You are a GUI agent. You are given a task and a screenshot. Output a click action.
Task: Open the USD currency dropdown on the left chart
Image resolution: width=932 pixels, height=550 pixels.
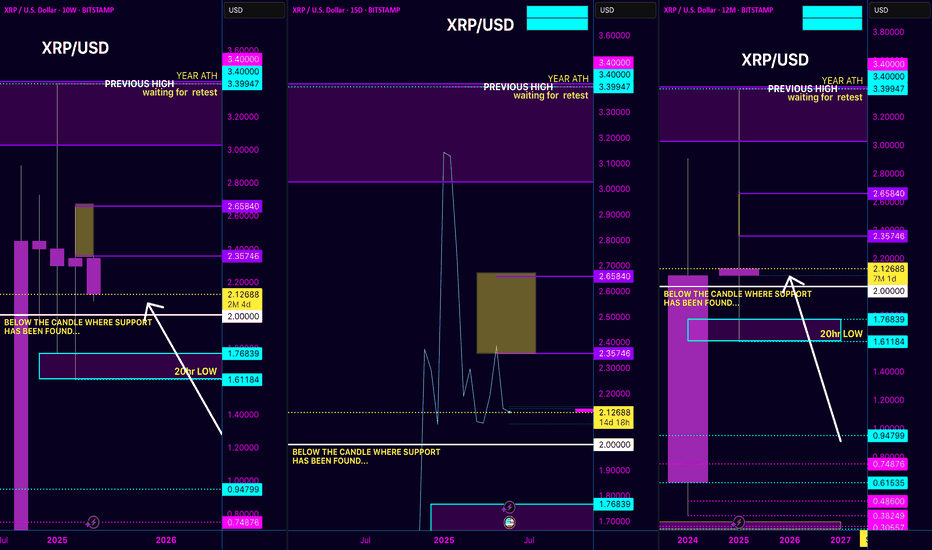click(254, 10)
